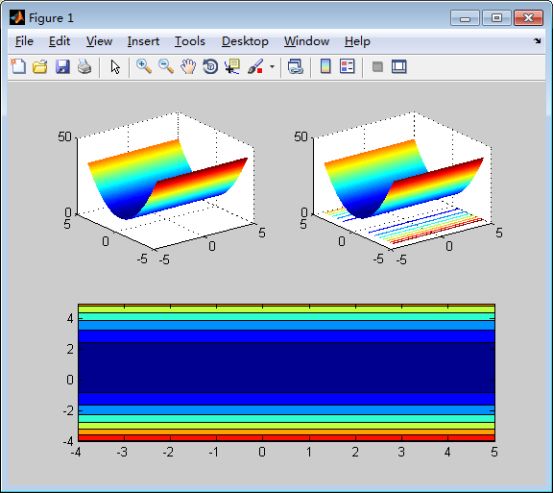Select the Rotate 3D tool
The width and height of the screenshot is (554, 493).
pyautogui.click(x=210, y=66)
